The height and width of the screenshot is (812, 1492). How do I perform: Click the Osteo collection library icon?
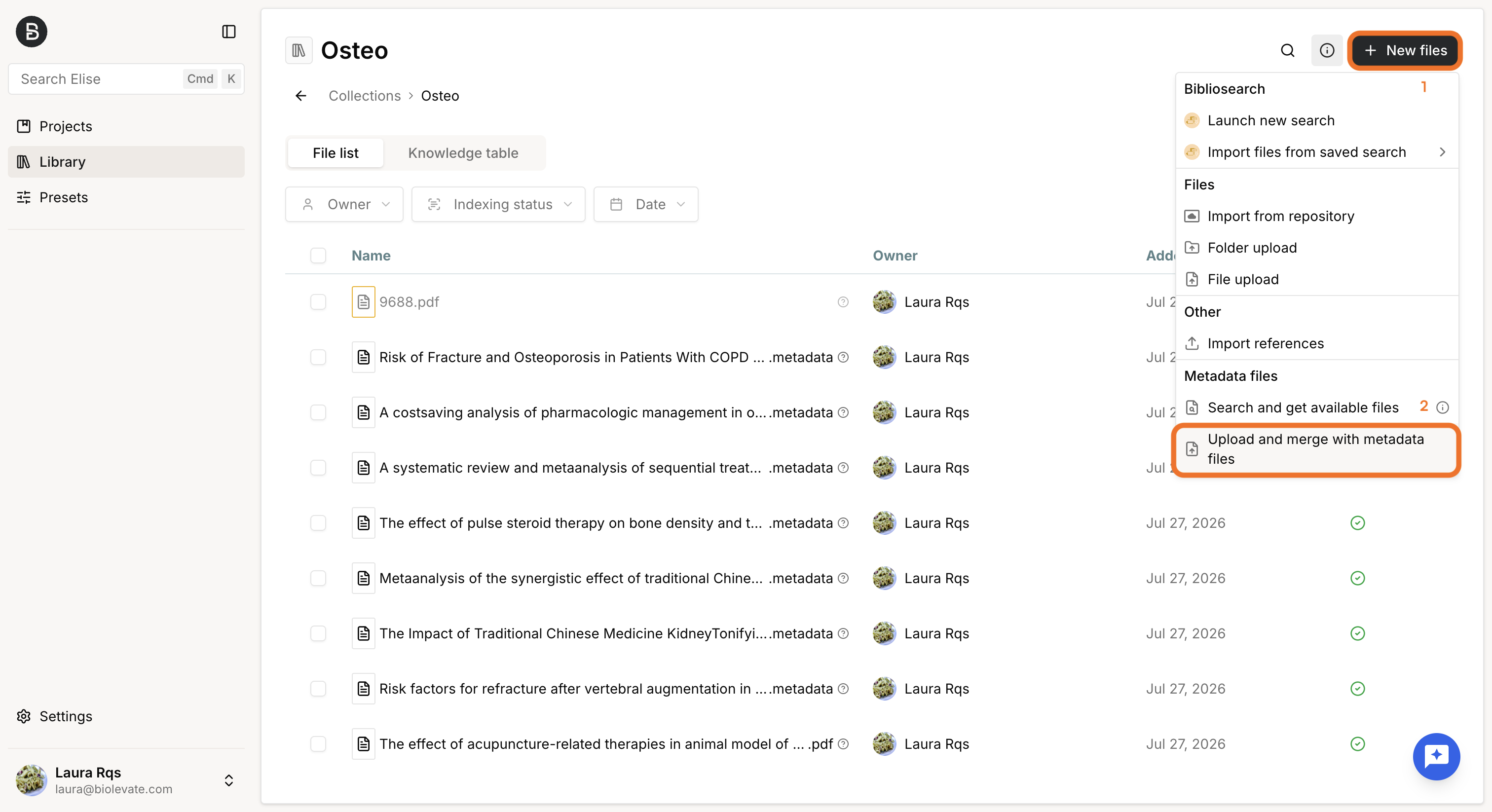299,50
